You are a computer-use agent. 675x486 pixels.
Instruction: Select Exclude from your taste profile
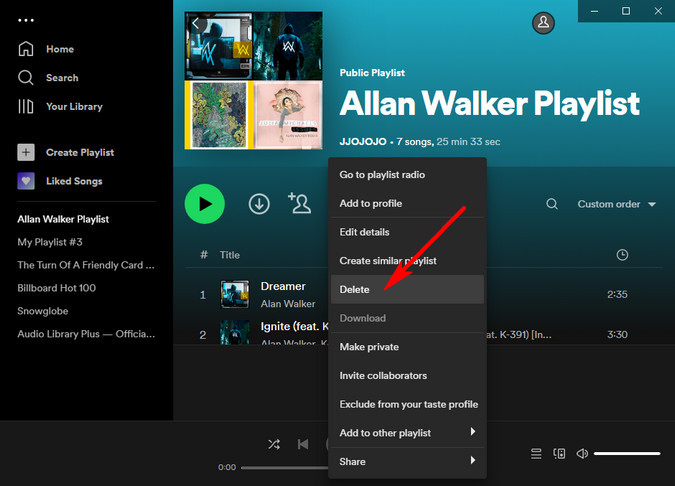tap(407, 404)
